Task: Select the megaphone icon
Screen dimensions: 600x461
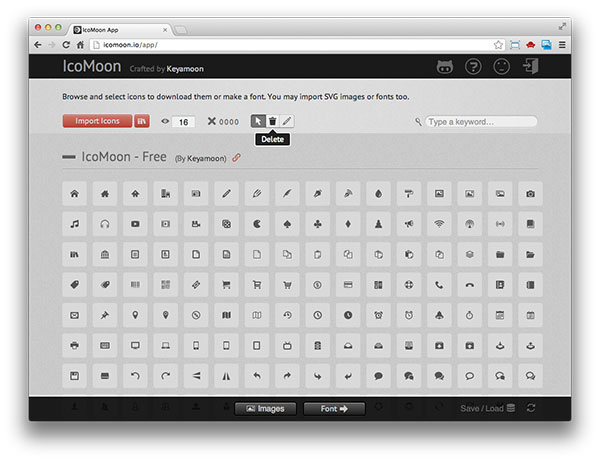Action: pos(409,224)
